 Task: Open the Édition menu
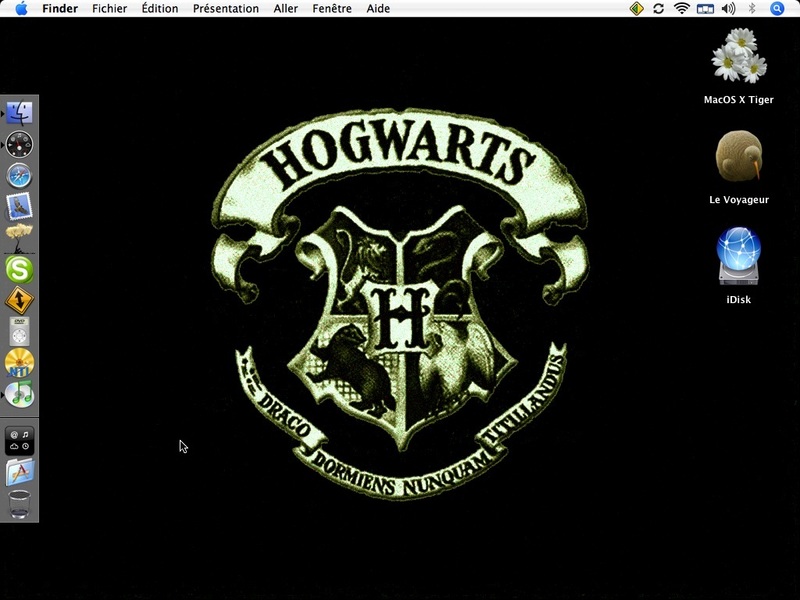point(160,9)
